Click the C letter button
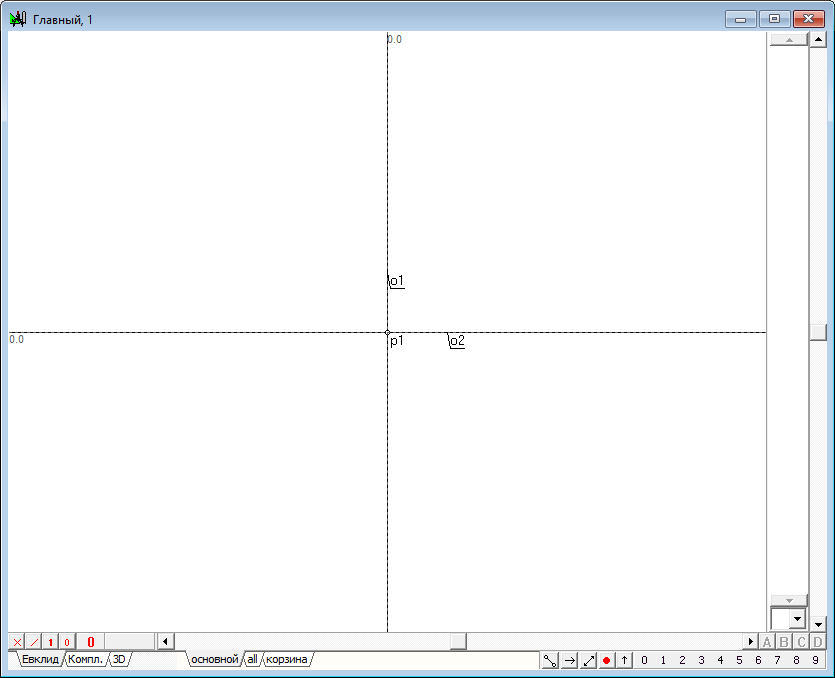This screenshot has height=678, width=835. (x=801, y=642)
